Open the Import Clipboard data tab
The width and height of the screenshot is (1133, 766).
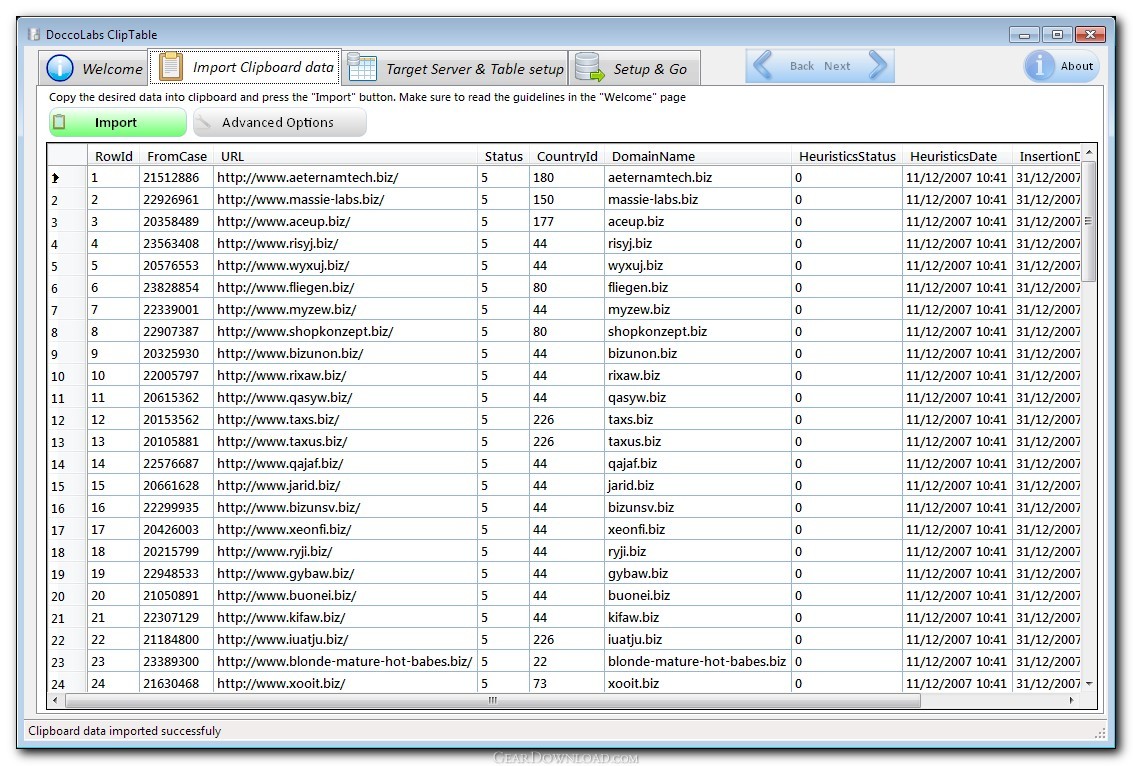(x=244, y=66)
